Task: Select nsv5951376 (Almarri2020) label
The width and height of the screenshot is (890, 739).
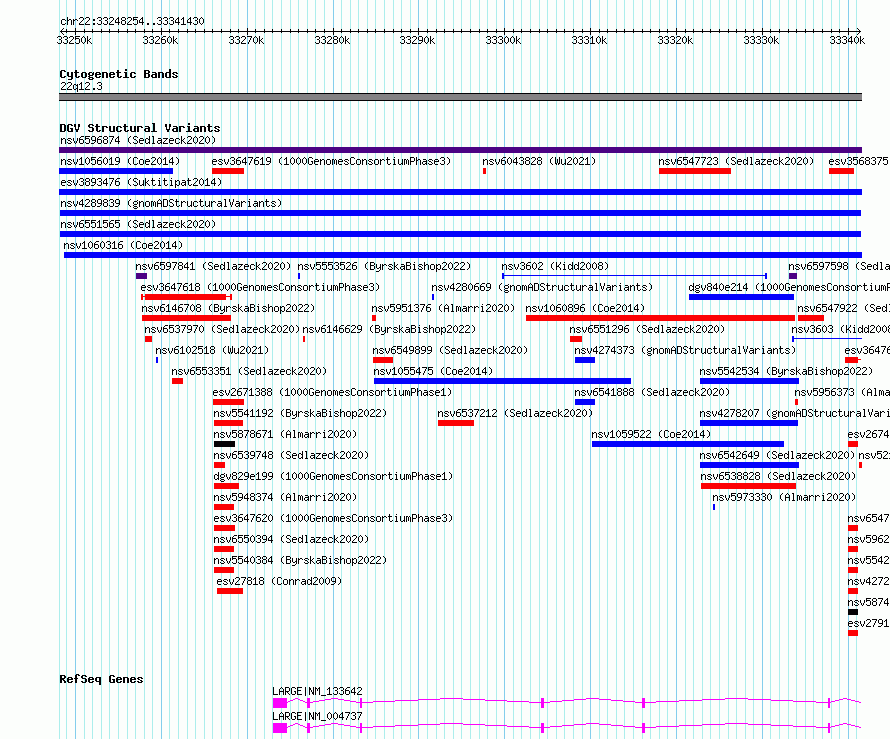Action: pyautogui.click(x=443, y=308)
